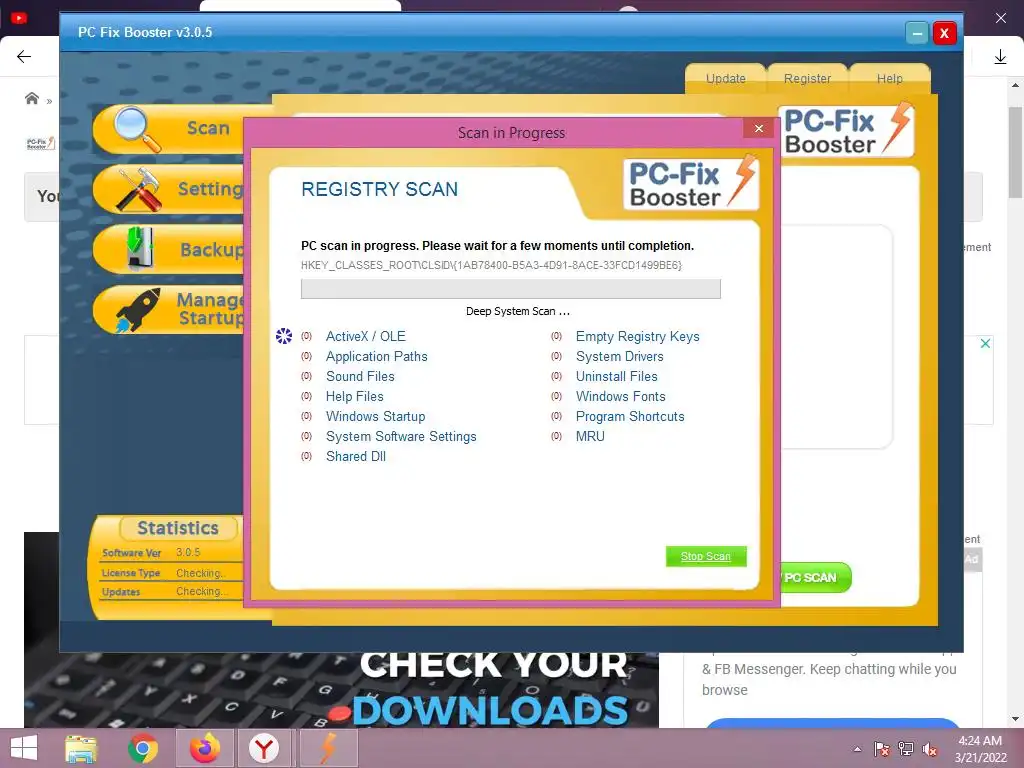Close the webpage ad with X icon

click(x=985, y=344)
